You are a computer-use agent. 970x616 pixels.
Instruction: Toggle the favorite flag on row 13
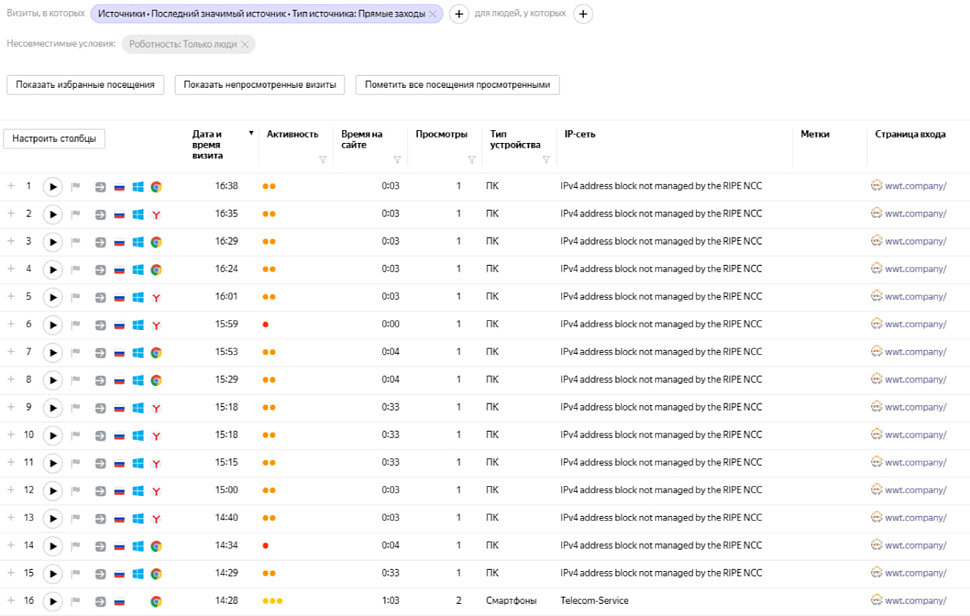coord(75,518)
